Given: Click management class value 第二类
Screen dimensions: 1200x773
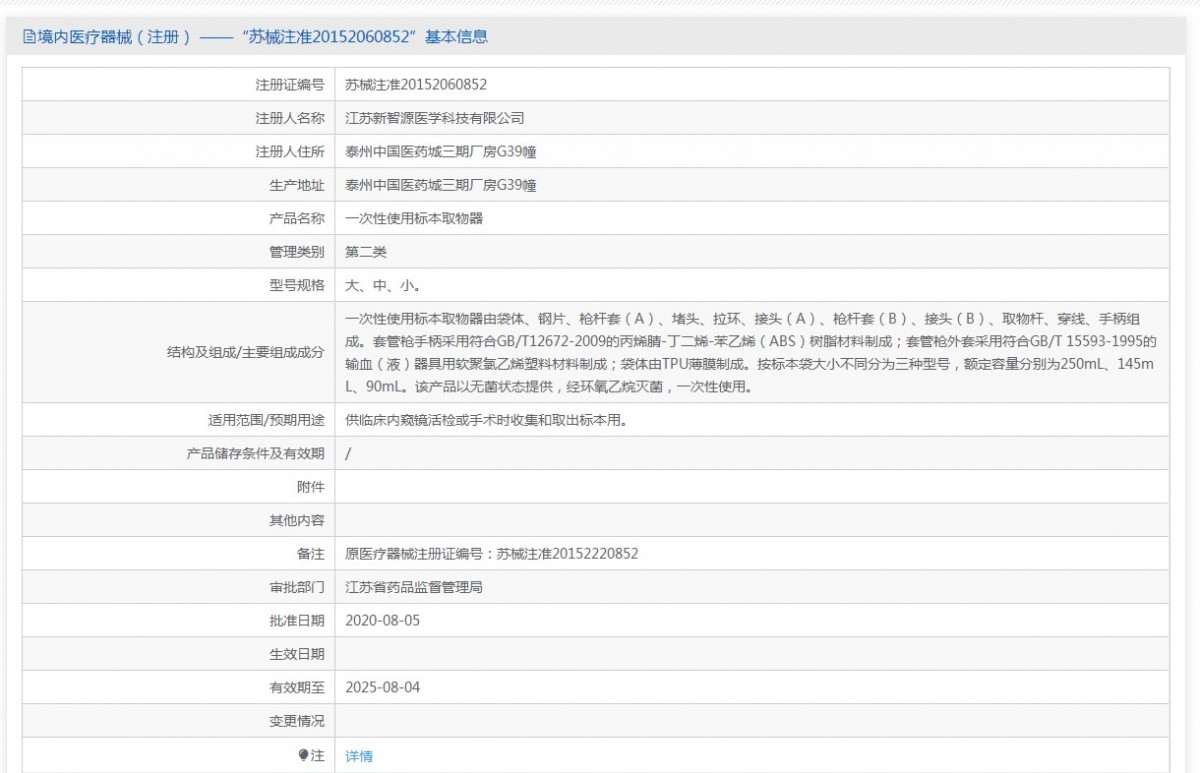Looking at the screenshot, I should click(366, 252).
